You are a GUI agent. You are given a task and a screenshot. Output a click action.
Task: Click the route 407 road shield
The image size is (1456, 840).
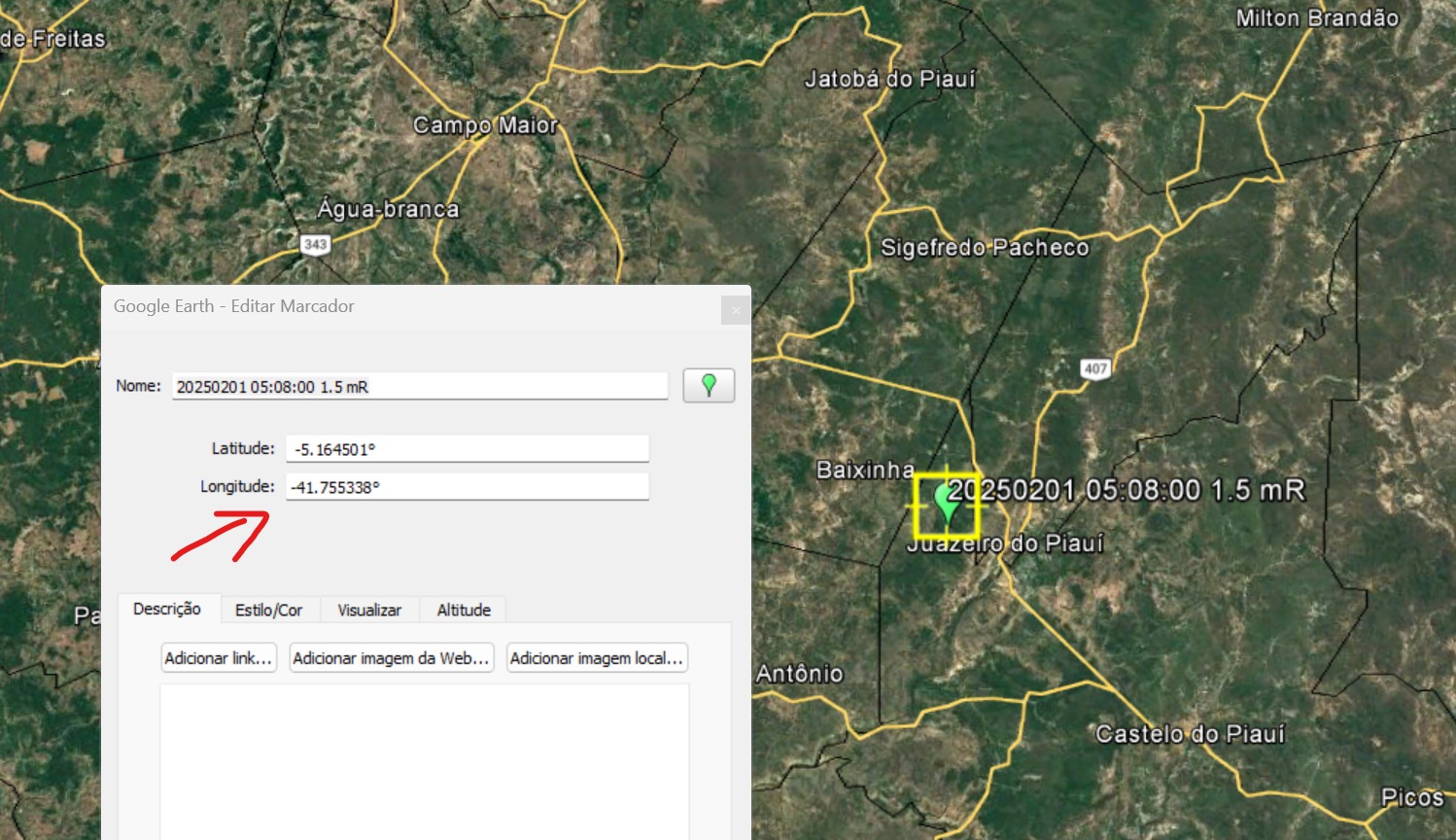[1095, 368]
